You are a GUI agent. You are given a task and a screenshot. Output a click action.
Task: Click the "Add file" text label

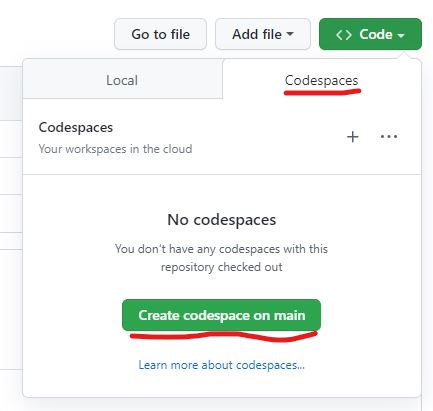tap(257, 34)
